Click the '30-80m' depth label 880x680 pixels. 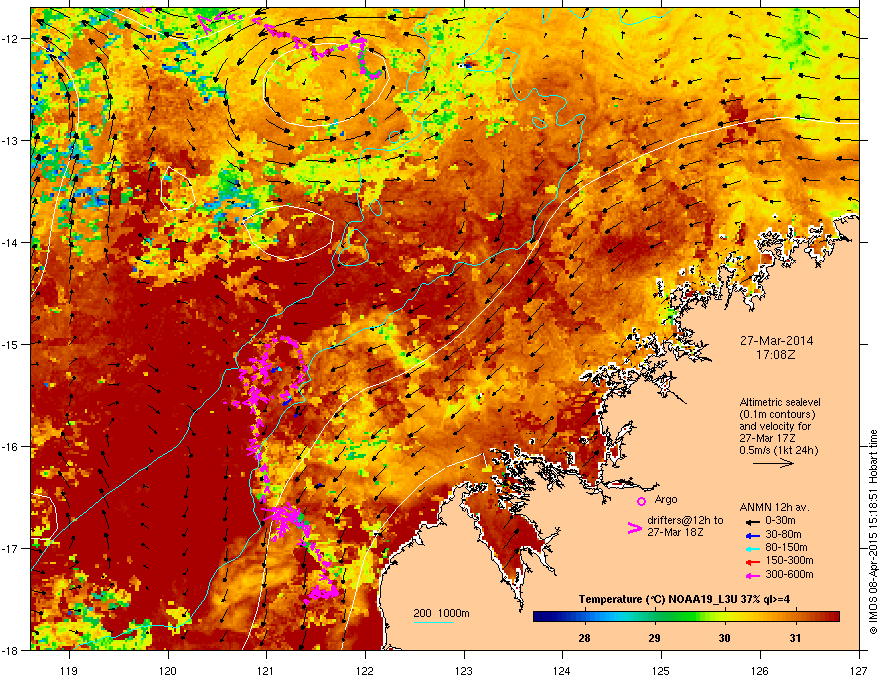(x=783, y=534)
